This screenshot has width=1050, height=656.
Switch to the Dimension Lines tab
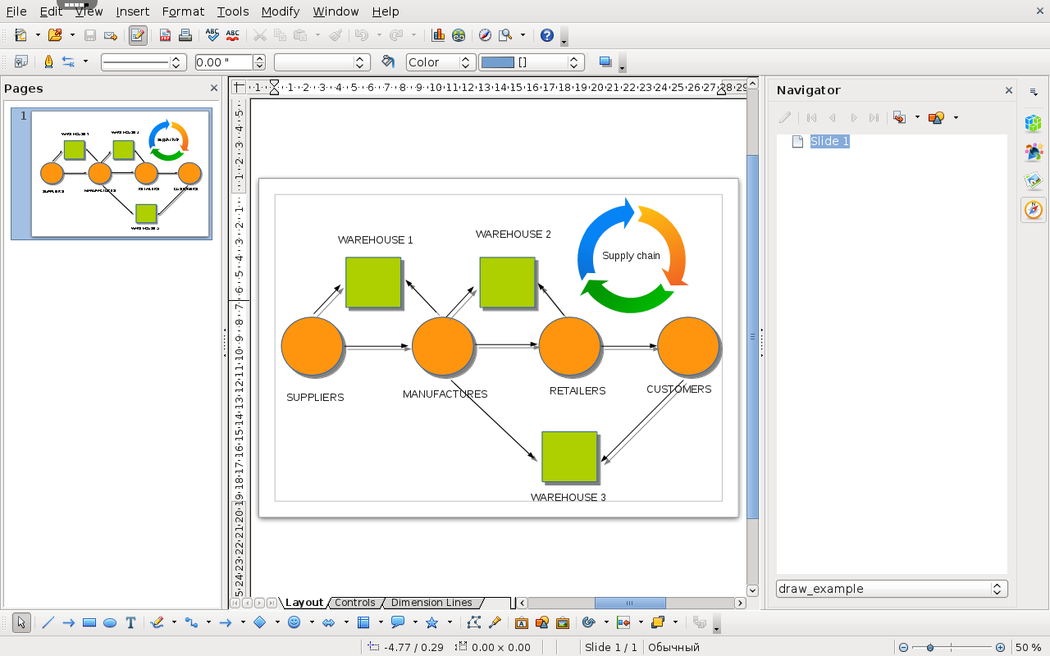coord(431,603)
